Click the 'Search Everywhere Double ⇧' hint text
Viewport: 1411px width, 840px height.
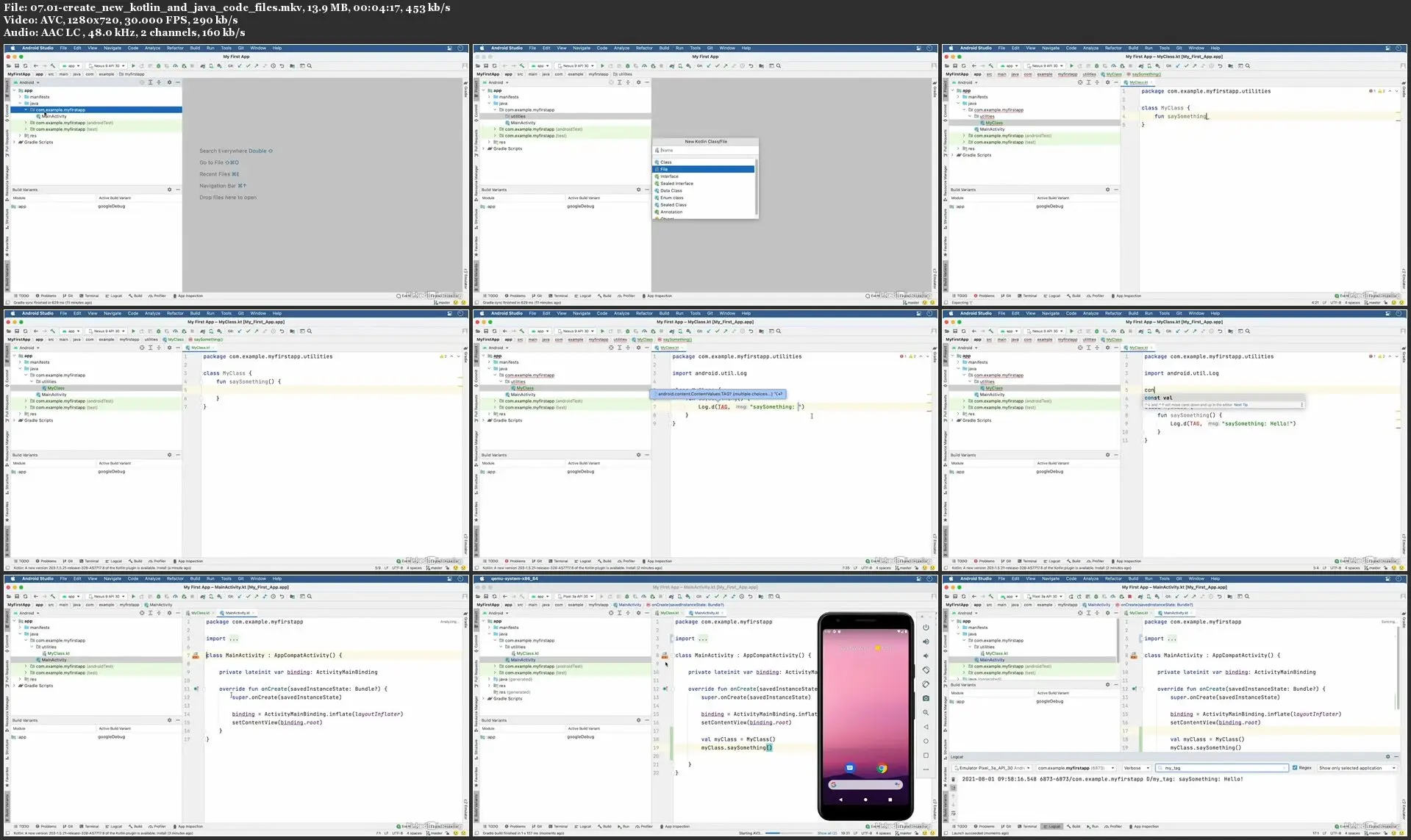(x=236, y=151)
